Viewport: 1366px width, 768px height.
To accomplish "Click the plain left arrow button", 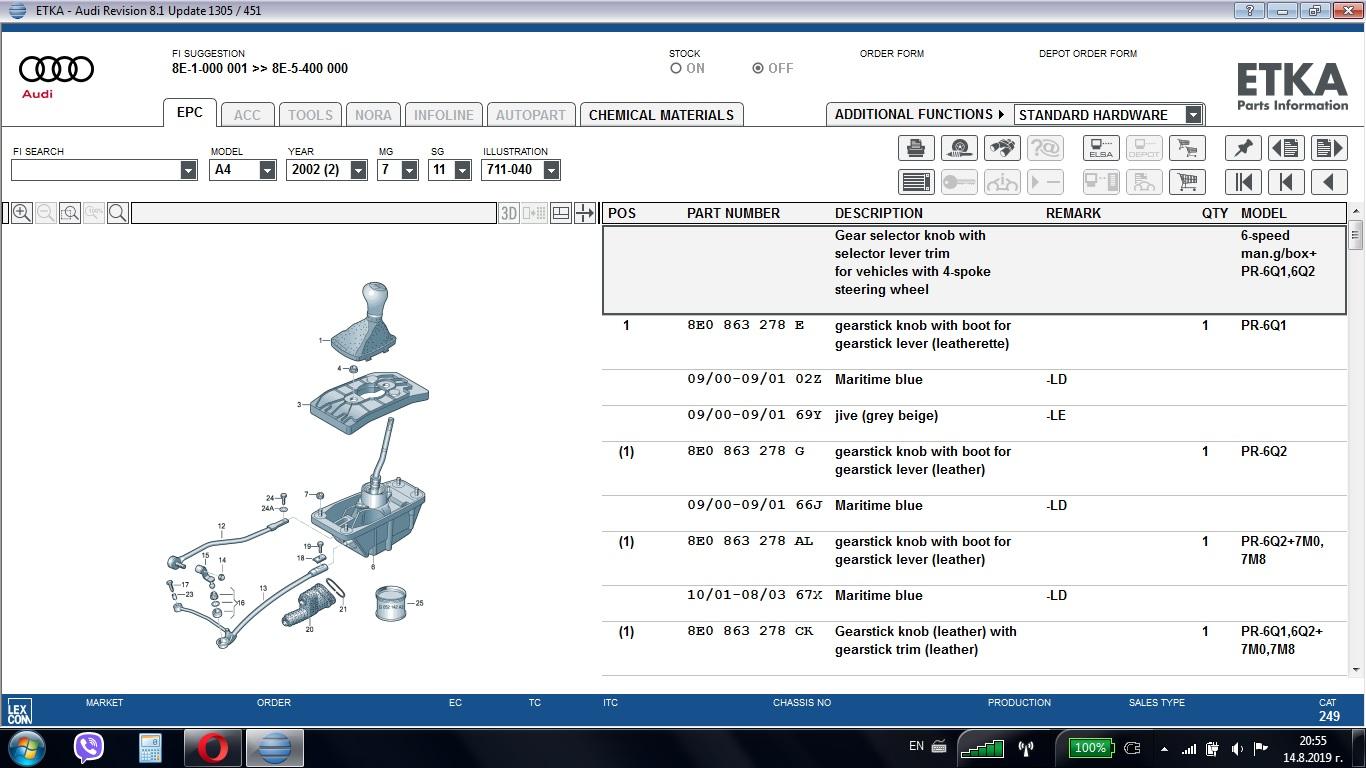I will pos(1329,182).
